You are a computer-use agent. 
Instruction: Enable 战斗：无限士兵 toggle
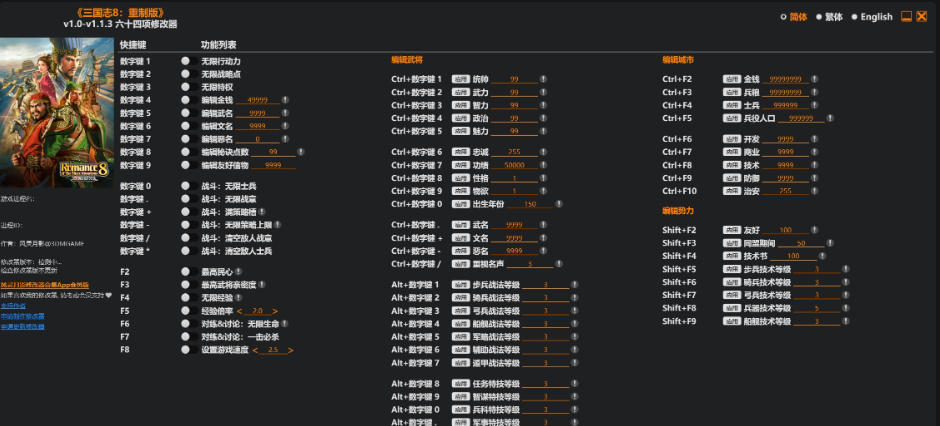click(189, 186)
